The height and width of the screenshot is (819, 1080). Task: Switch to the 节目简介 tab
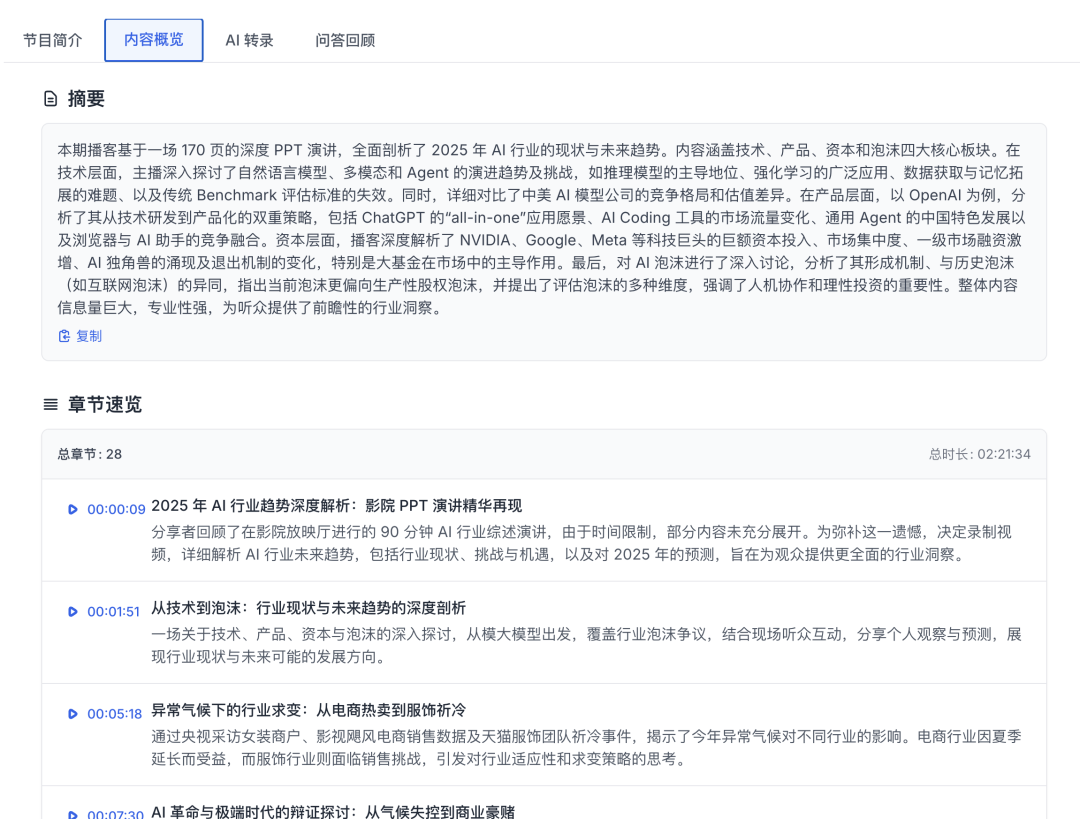point(51,40)
